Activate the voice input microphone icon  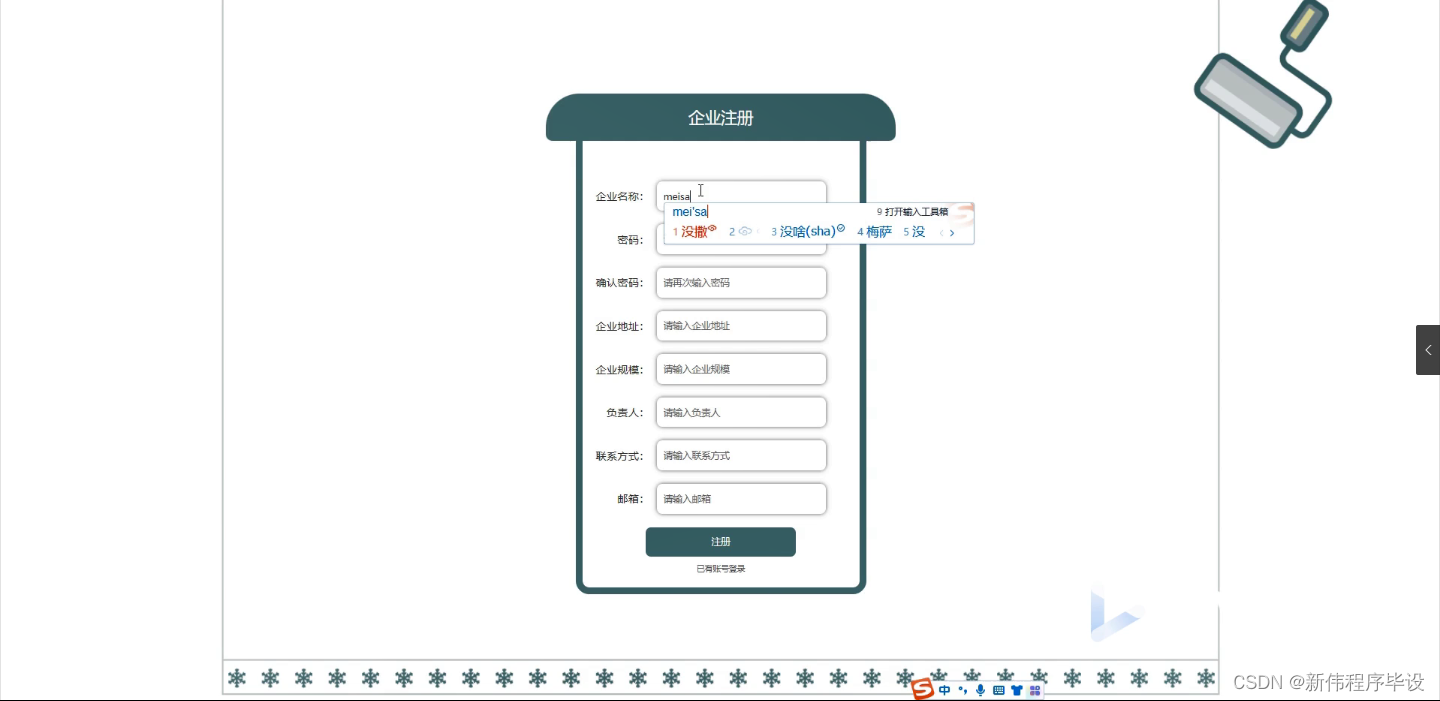(x=981, y=690)
